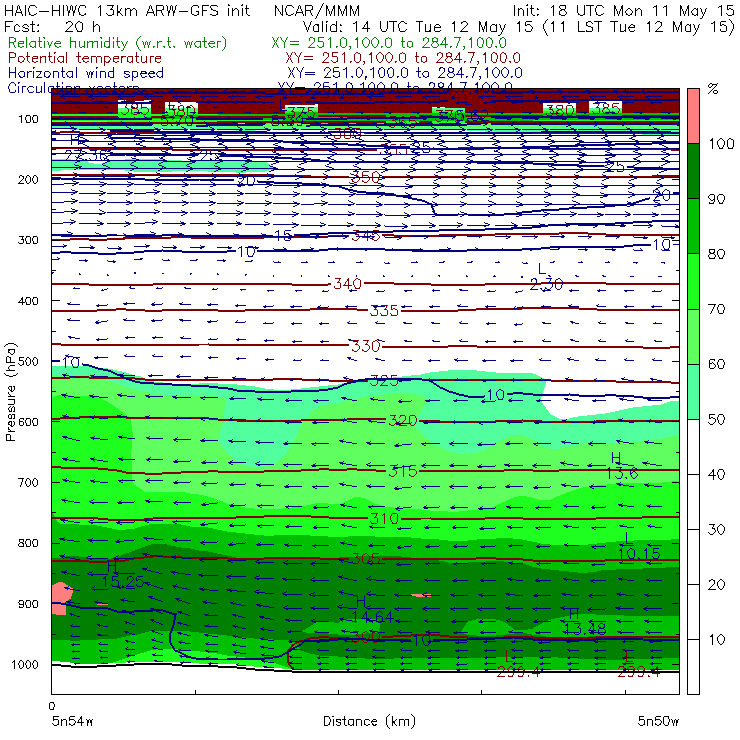This screenshot has width=740, height=740.
Task: Click the 300 hPa pressure axis label
Action: tap(28, 240)
